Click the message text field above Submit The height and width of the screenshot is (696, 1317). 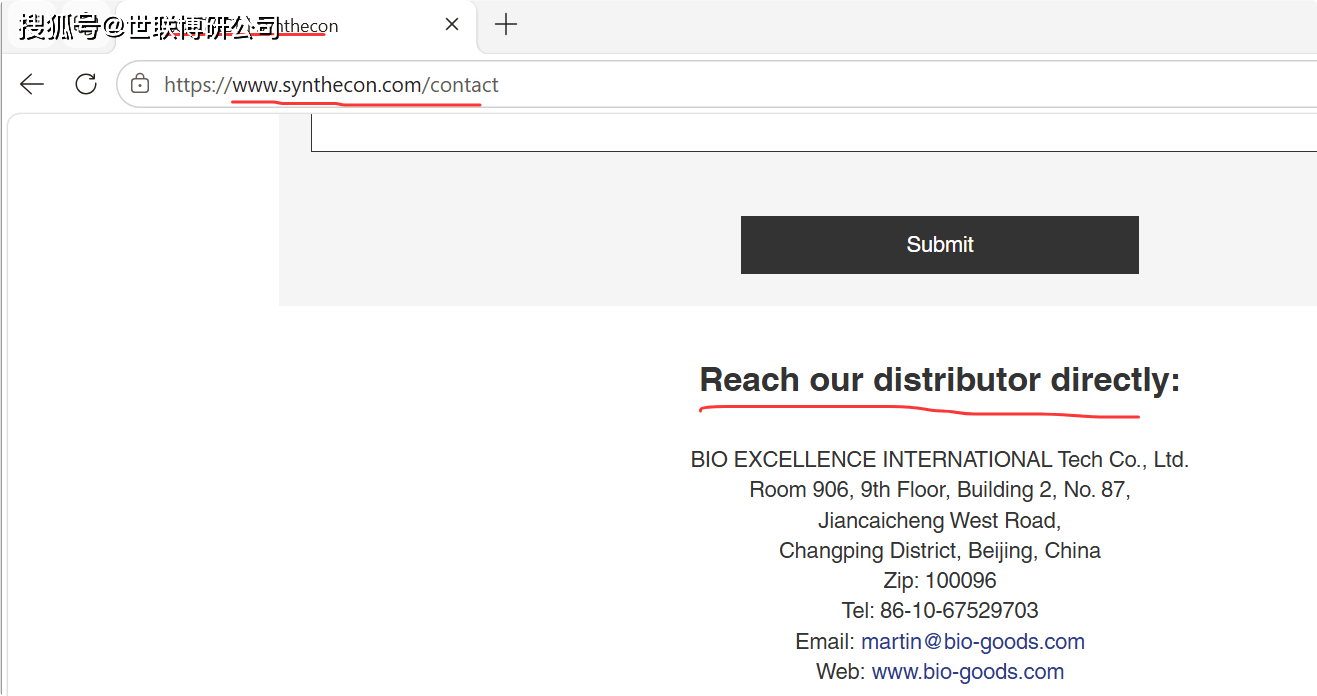point(813,133)
